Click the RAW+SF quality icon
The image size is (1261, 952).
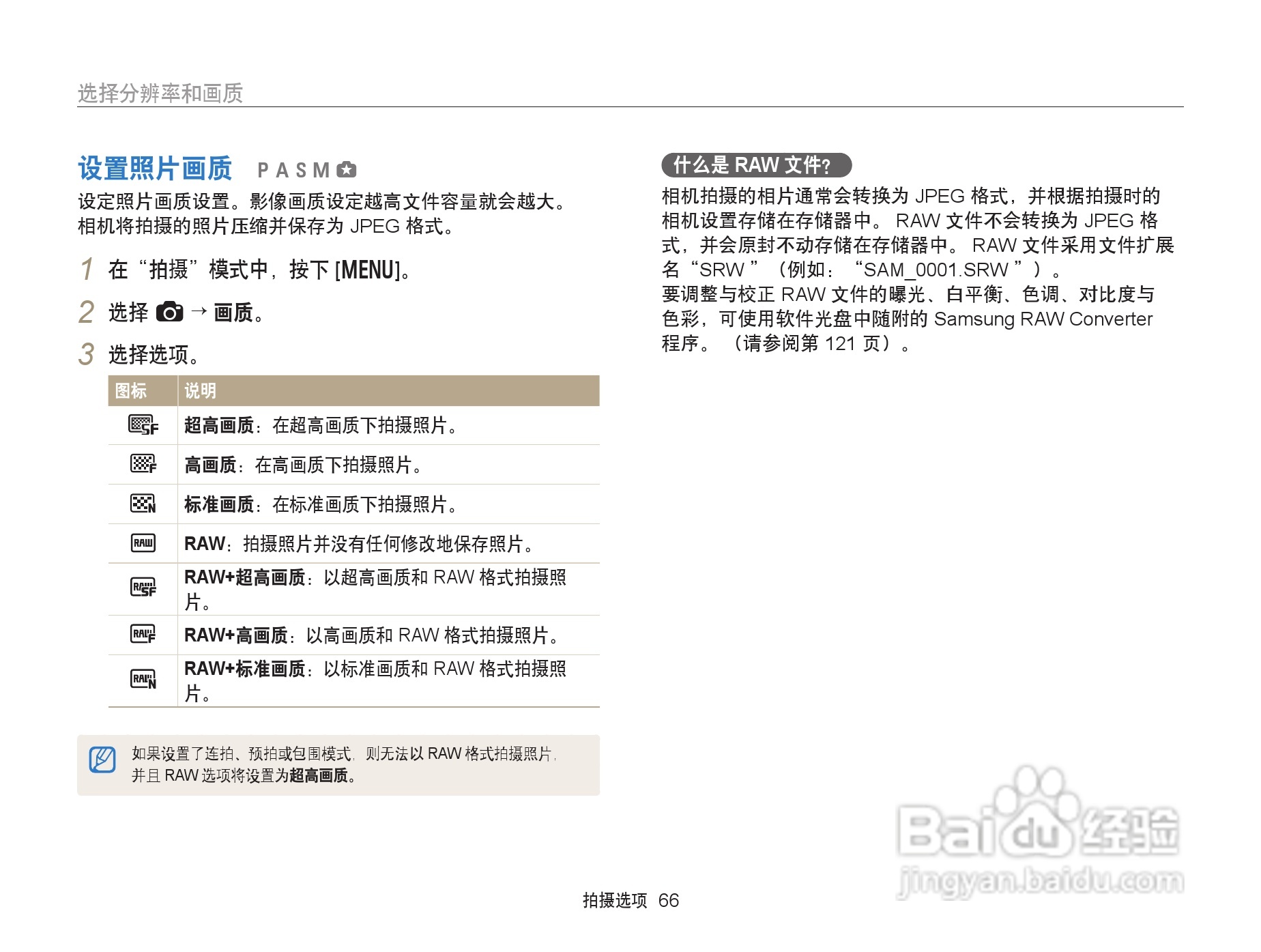(x=143, y=587)
